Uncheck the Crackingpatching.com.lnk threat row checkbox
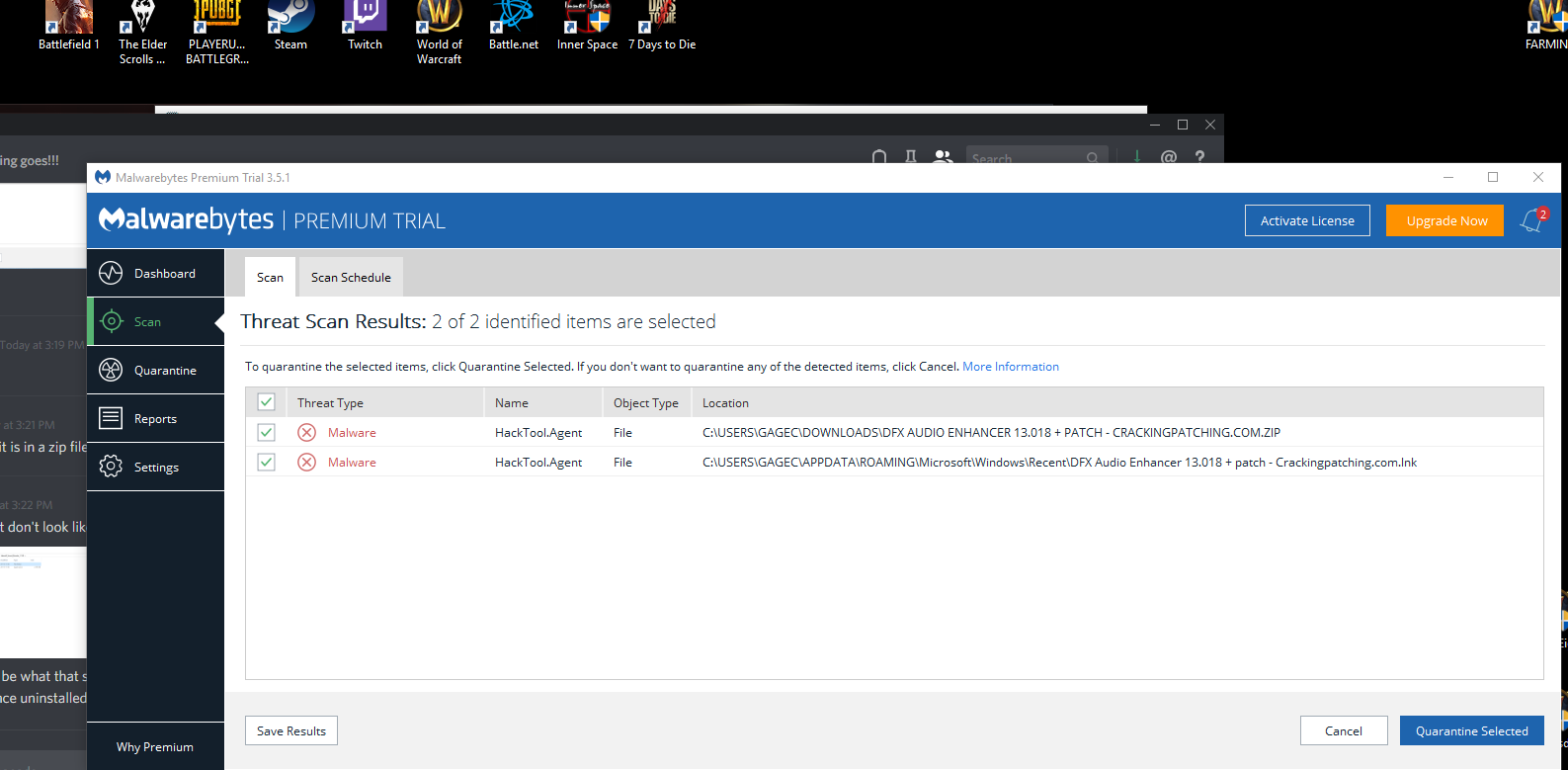This screenshot has width=1568, height=770. click(266, 462)
